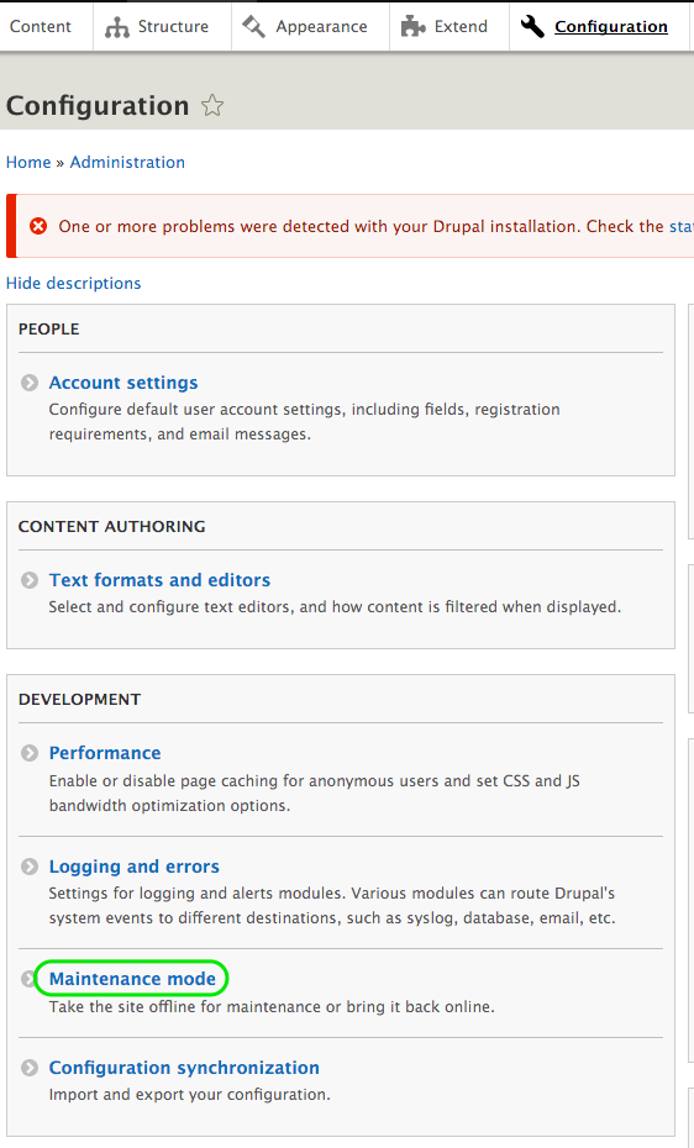Viewport: 694px width, 1148px height.
Task: Open the Content menu tab
Action: (41, 27)
